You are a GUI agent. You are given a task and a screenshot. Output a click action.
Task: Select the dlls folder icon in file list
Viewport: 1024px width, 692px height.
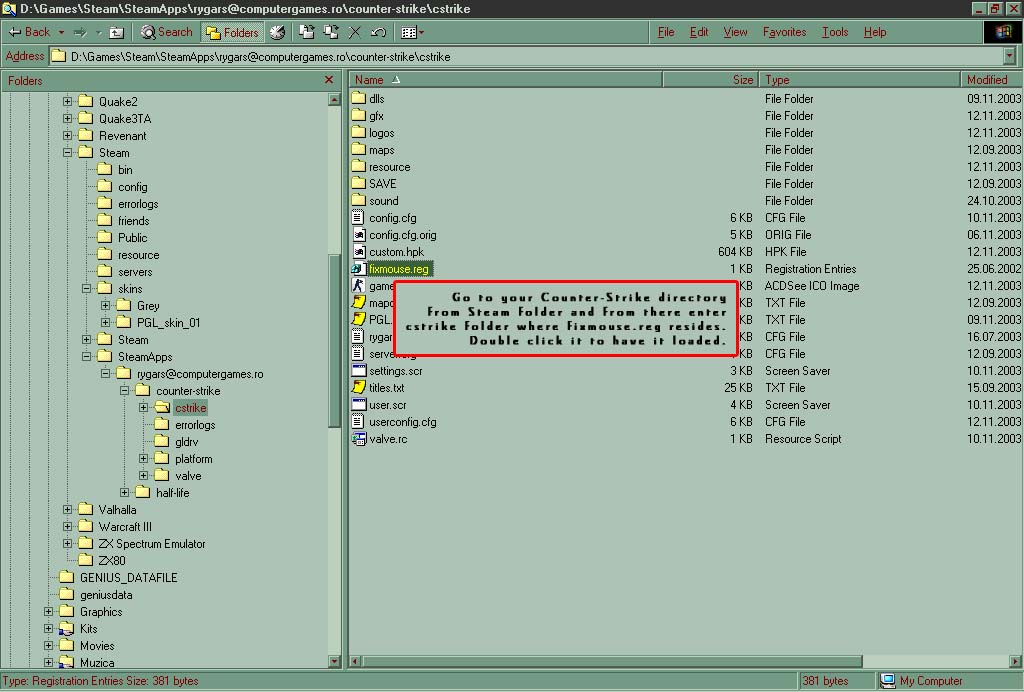[358, 98]
